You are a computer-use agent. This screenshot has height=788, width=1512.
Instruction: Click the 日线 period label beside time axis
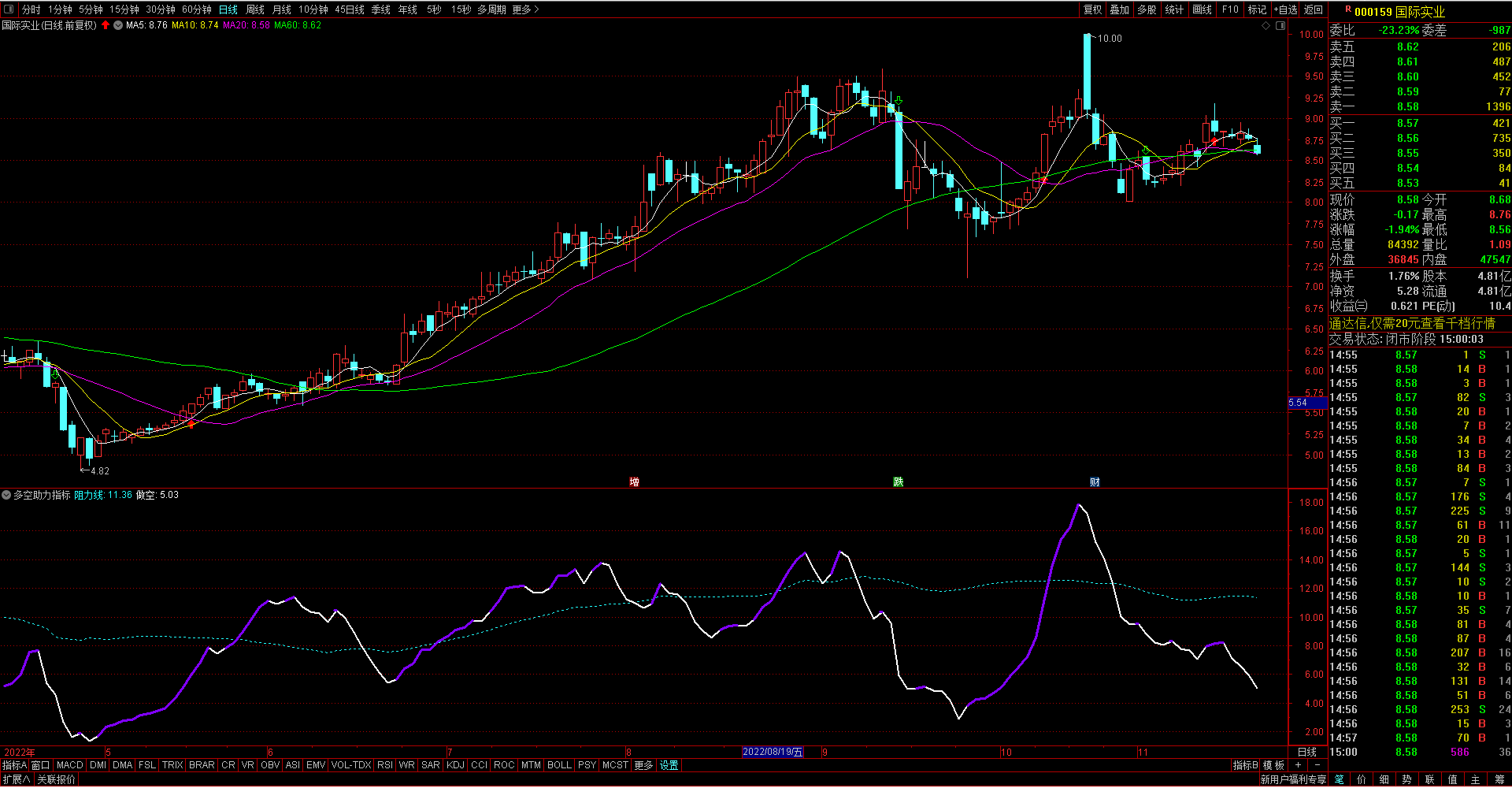click(x=1307, y=752)
